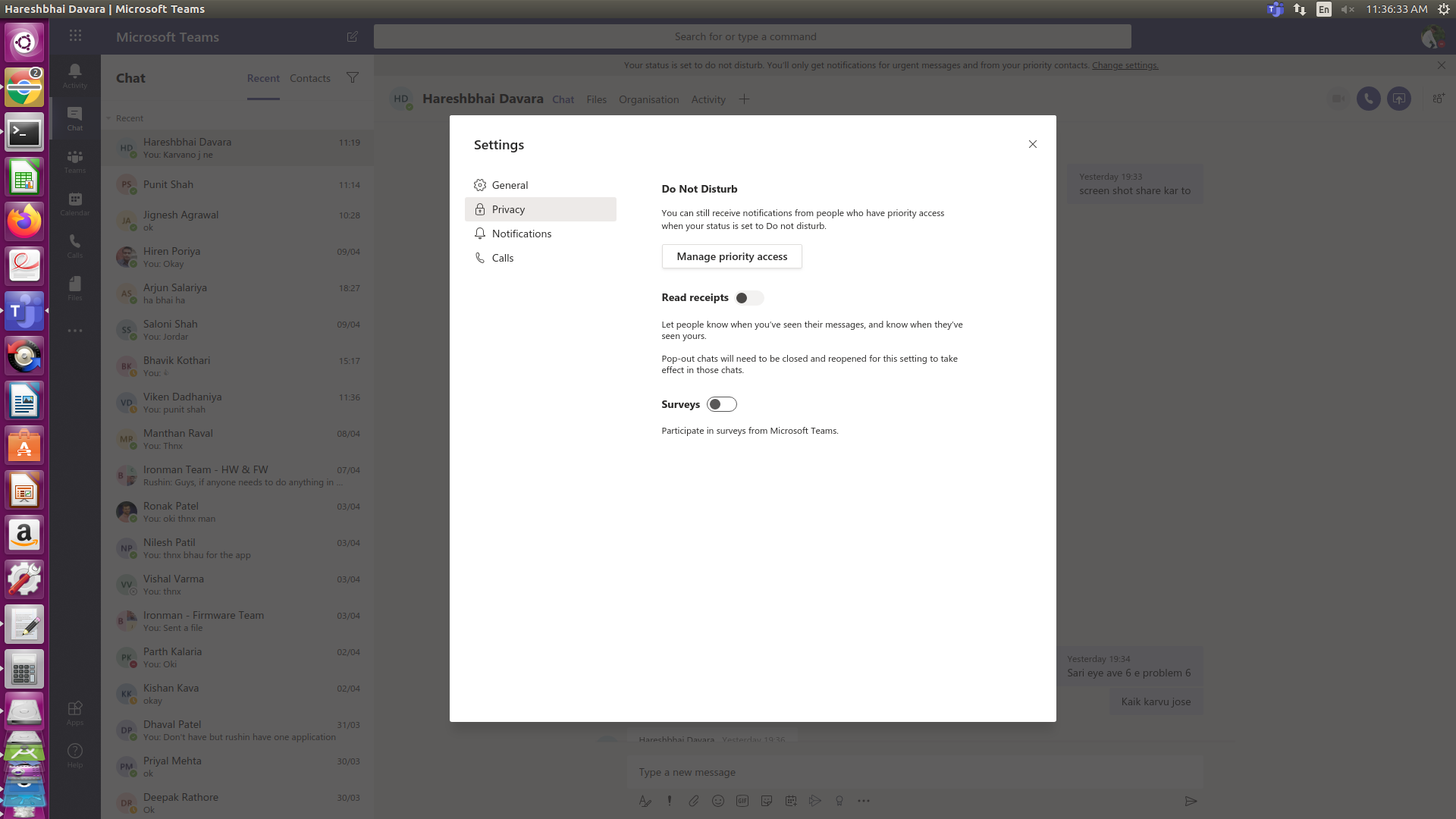Open the sticker picker
This screenshot has height=819, width=1456.
click(767, 801)
